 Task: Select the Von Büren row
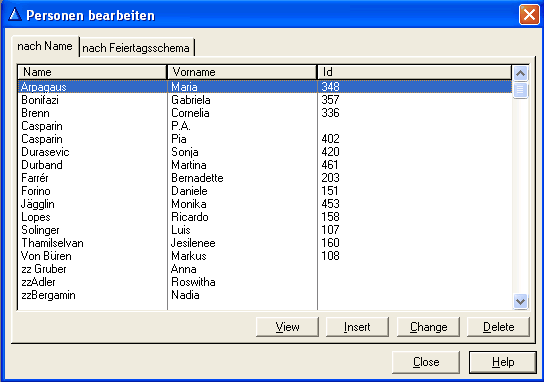265,256
